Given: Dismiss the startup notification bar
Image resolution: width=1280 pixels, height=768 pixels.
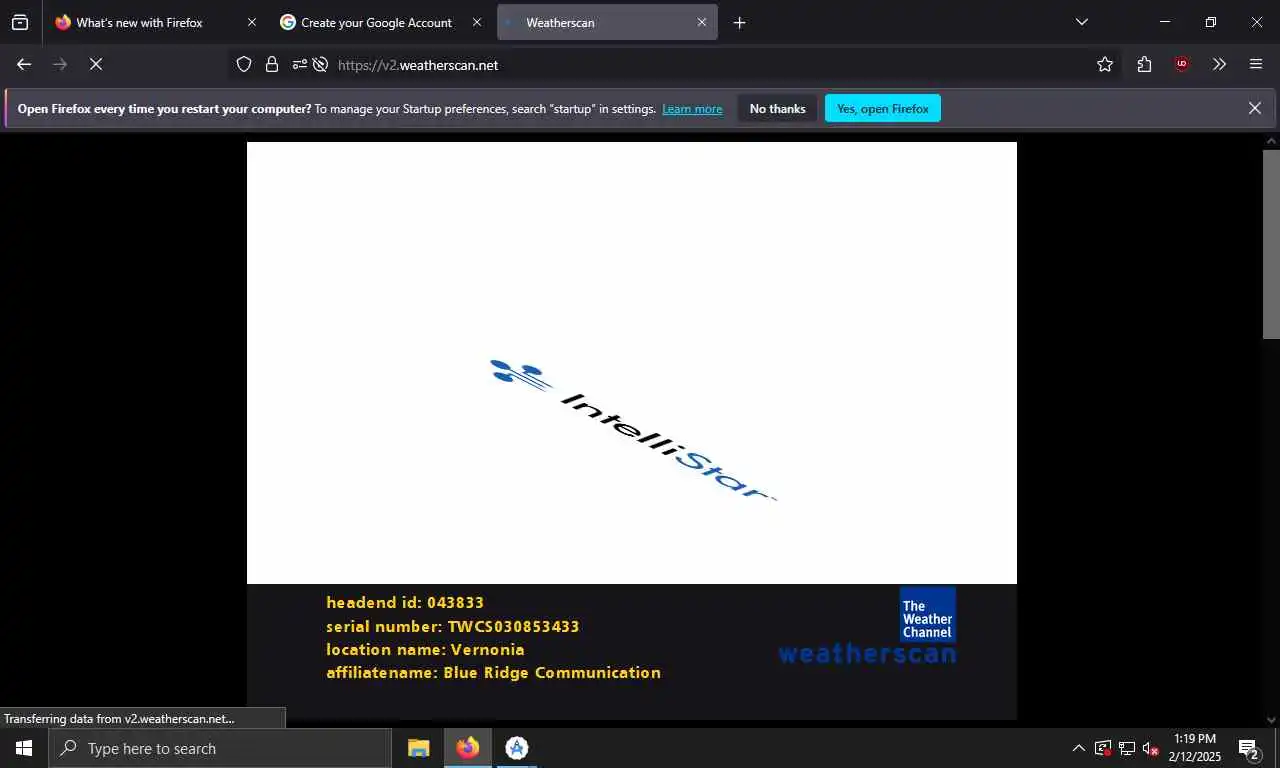Looking at the screenshot, I should click(x=1254, y=108).
